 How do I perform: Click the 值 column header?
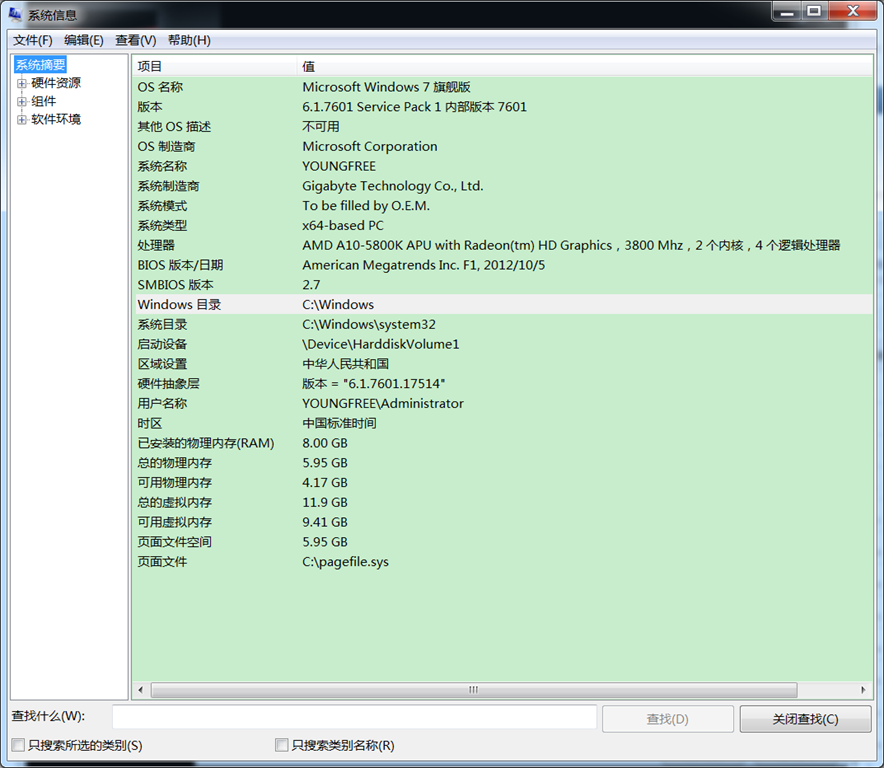tap(585, 67)
